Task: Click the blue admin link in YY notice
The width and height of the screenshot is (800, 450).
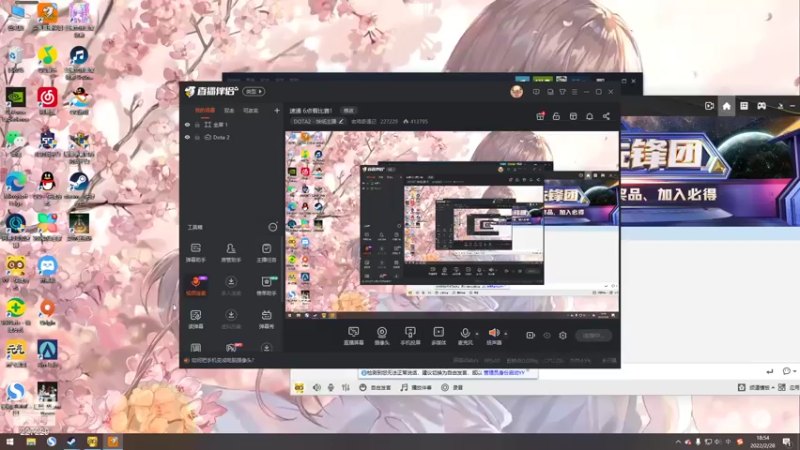Action: pyautogui.click(x=504, y=373)
